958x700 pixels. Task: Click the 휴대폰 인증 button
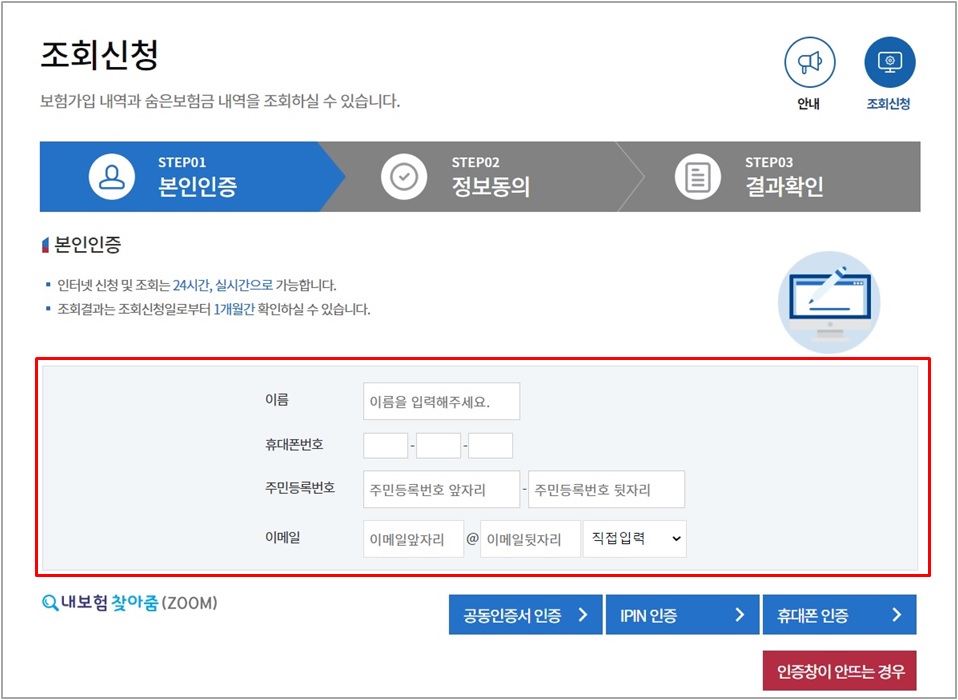coord(840,614)
